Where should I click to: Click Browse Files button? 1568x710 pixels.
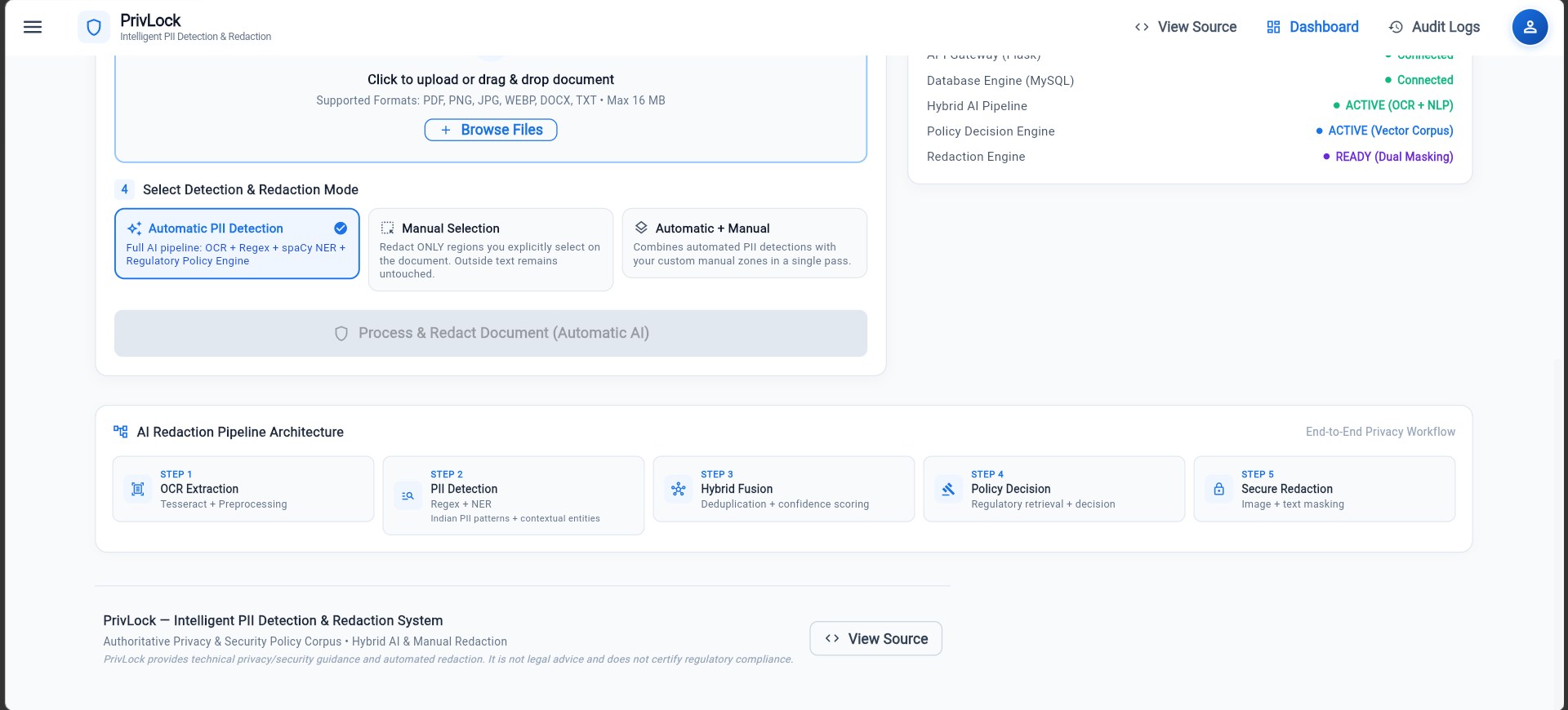pos(491,130)
